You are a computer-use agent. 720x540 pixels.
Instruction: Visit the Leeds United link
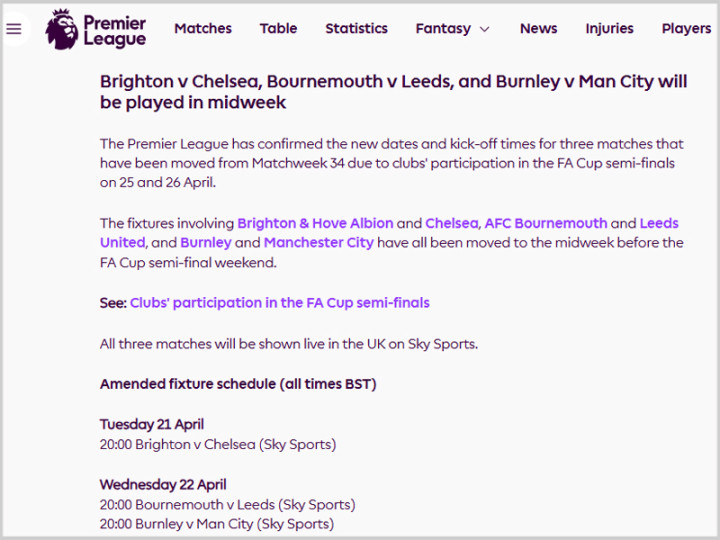coord(658,223)
